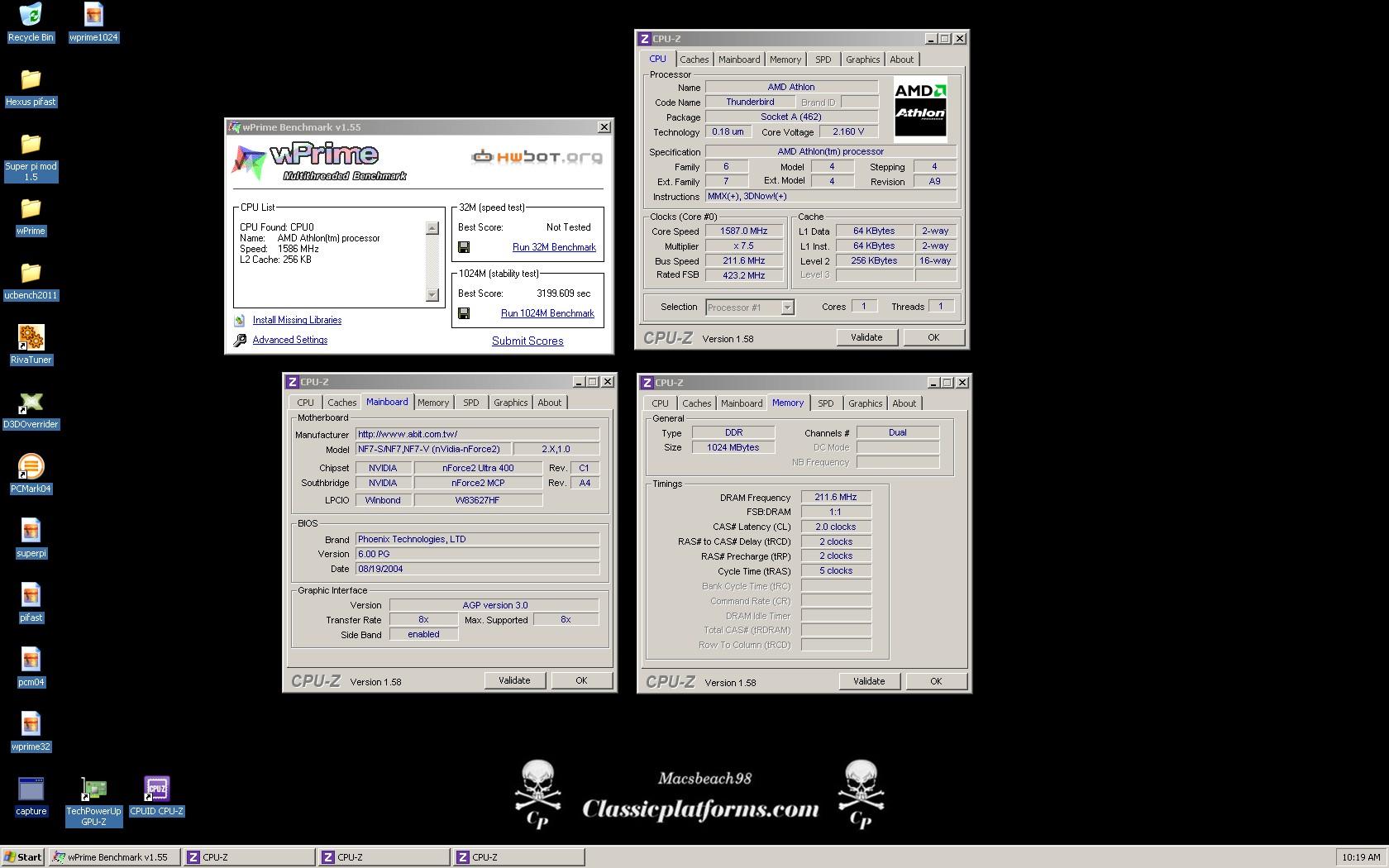Screen dimensions: 1389x868
Task: Launch the D3DOverrider shortcut icon
Action: point(31,403)
